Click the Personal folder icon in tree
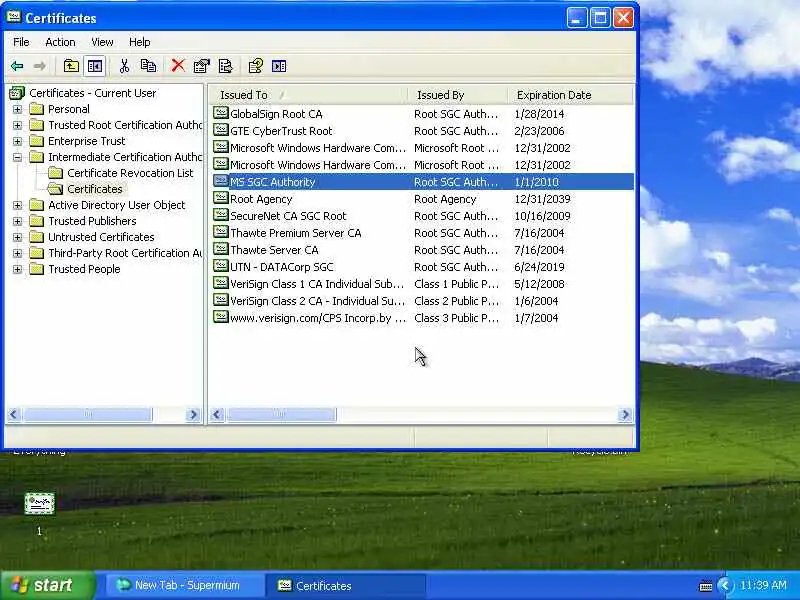This screenshot has height=600, width=800. (37, 109)
